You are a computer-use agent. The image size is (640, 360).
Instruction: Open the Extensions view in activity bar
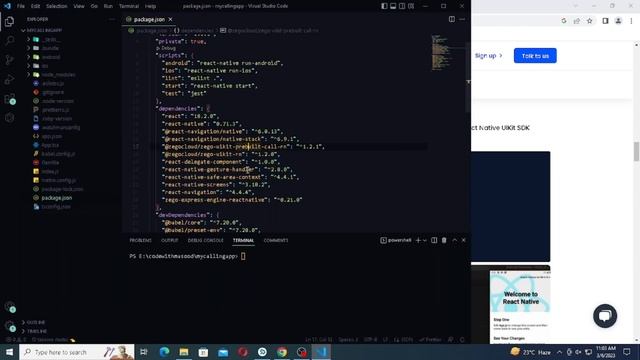click(x=9, y=99)
